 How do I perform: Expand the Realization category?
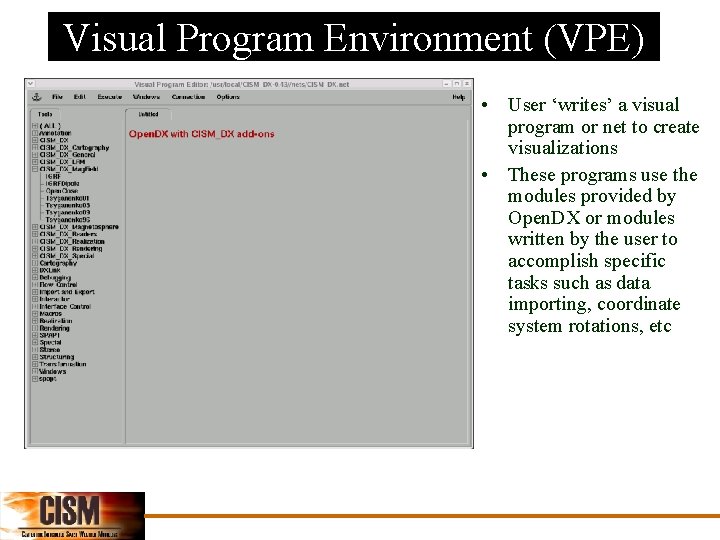click(x=35, y=321)
